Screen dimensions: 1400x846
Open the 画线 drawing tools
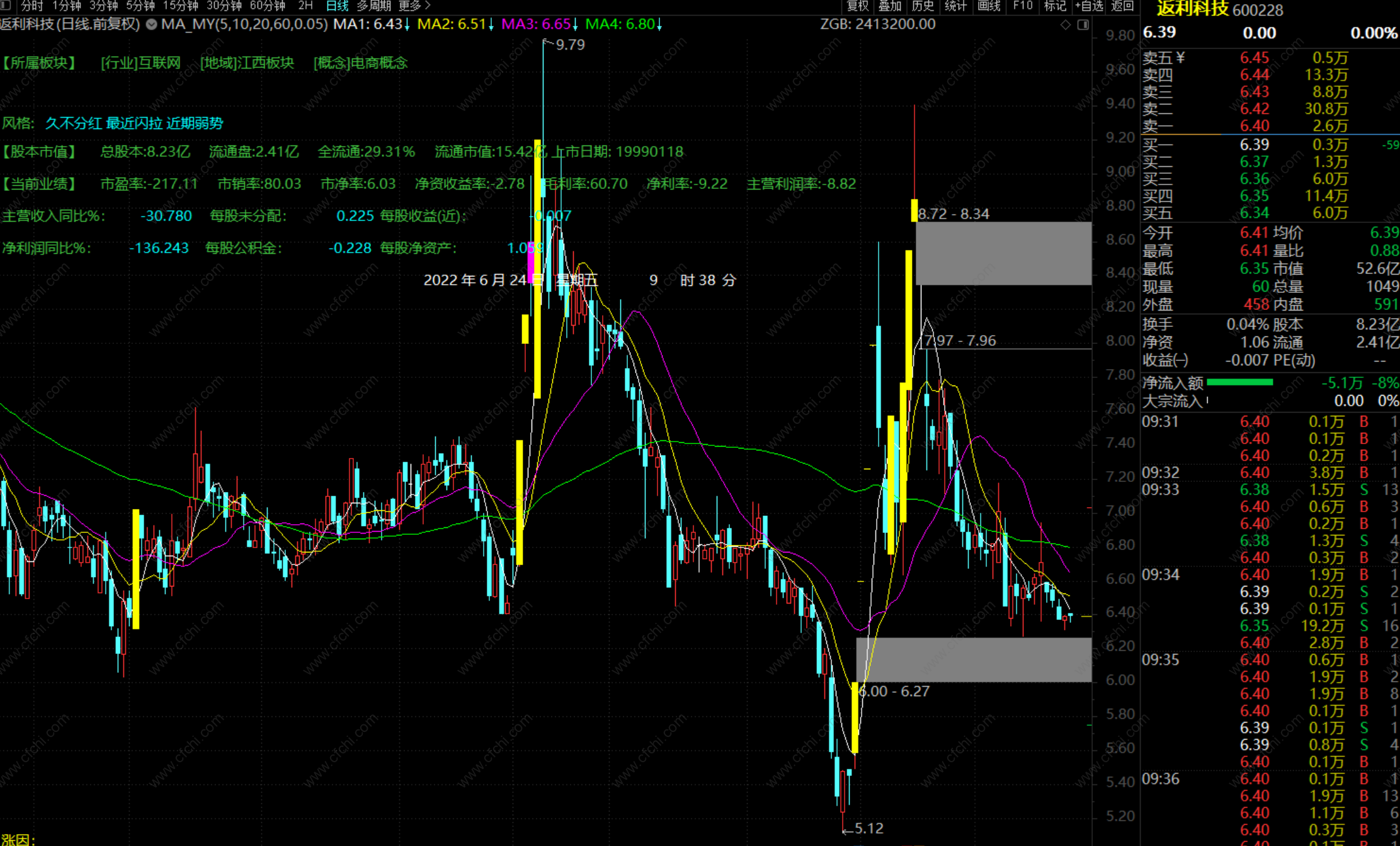pyautogui.click(x=989, y=6)
